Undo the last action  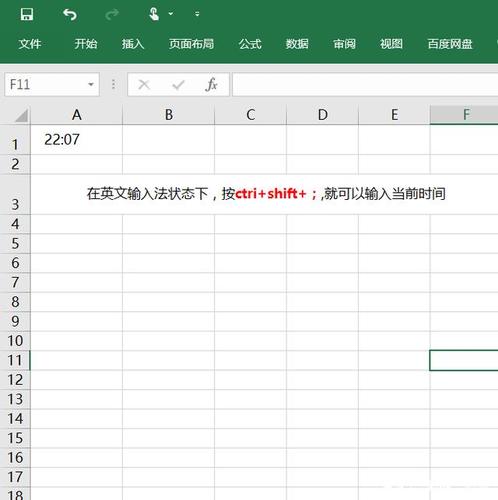point(70,15)
